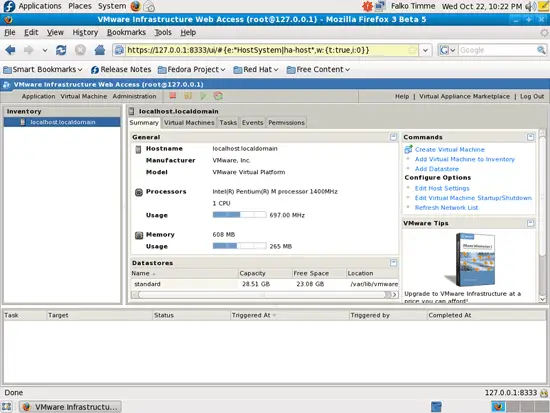Select localhost.localdomain in the Inventory tree

(62, 122)
